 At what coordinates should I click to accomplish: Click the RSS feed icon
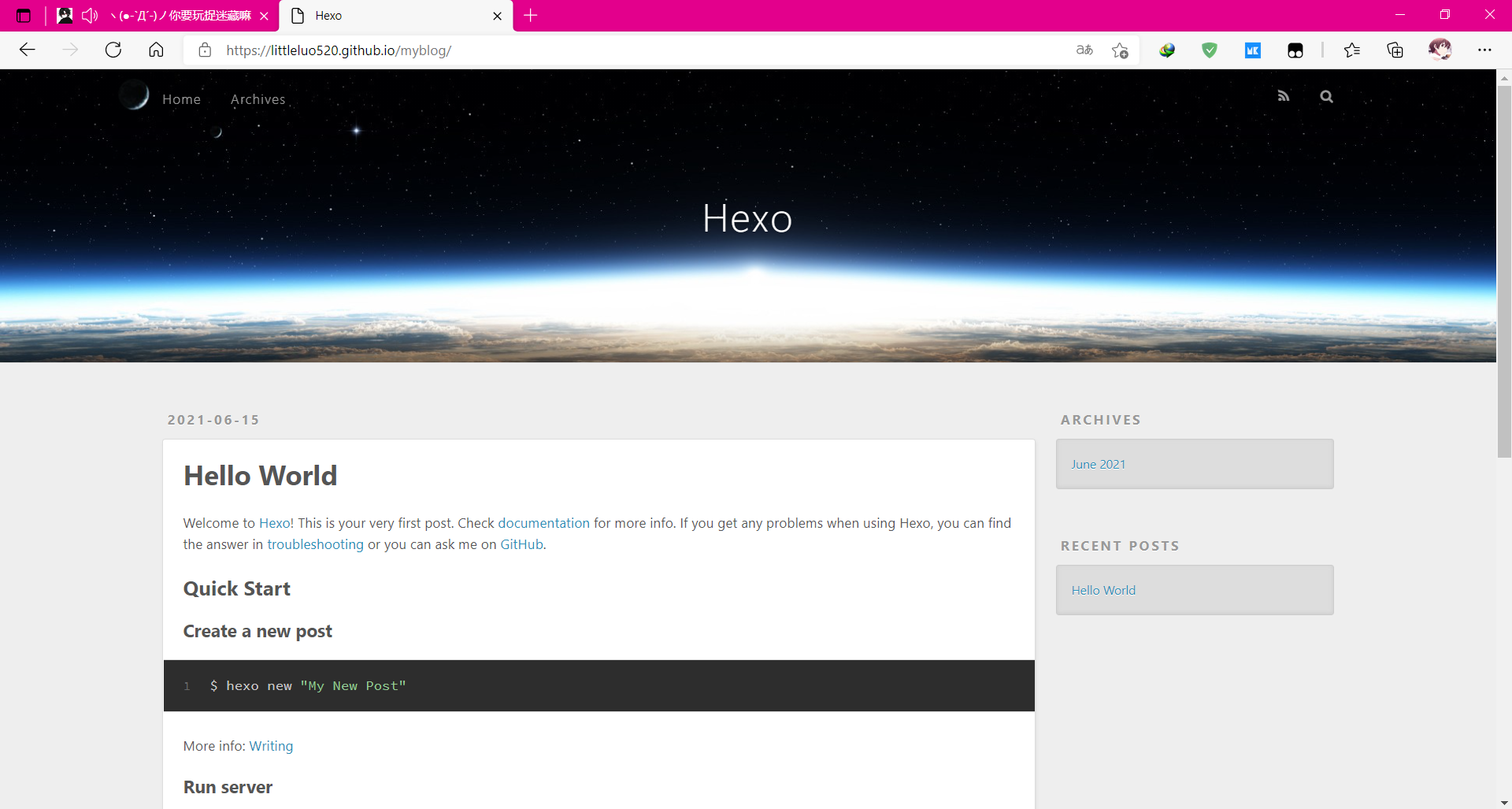(1283, 96)
